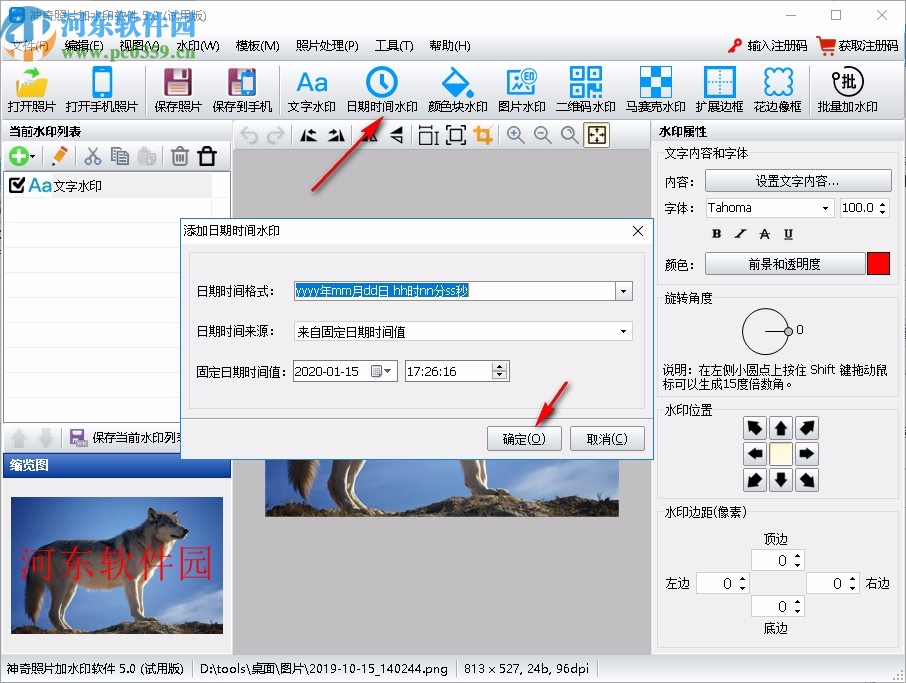Zoom in with the magnifier plus icon
The width and height of the screenshot is (906, 683).
coord(515,135)
